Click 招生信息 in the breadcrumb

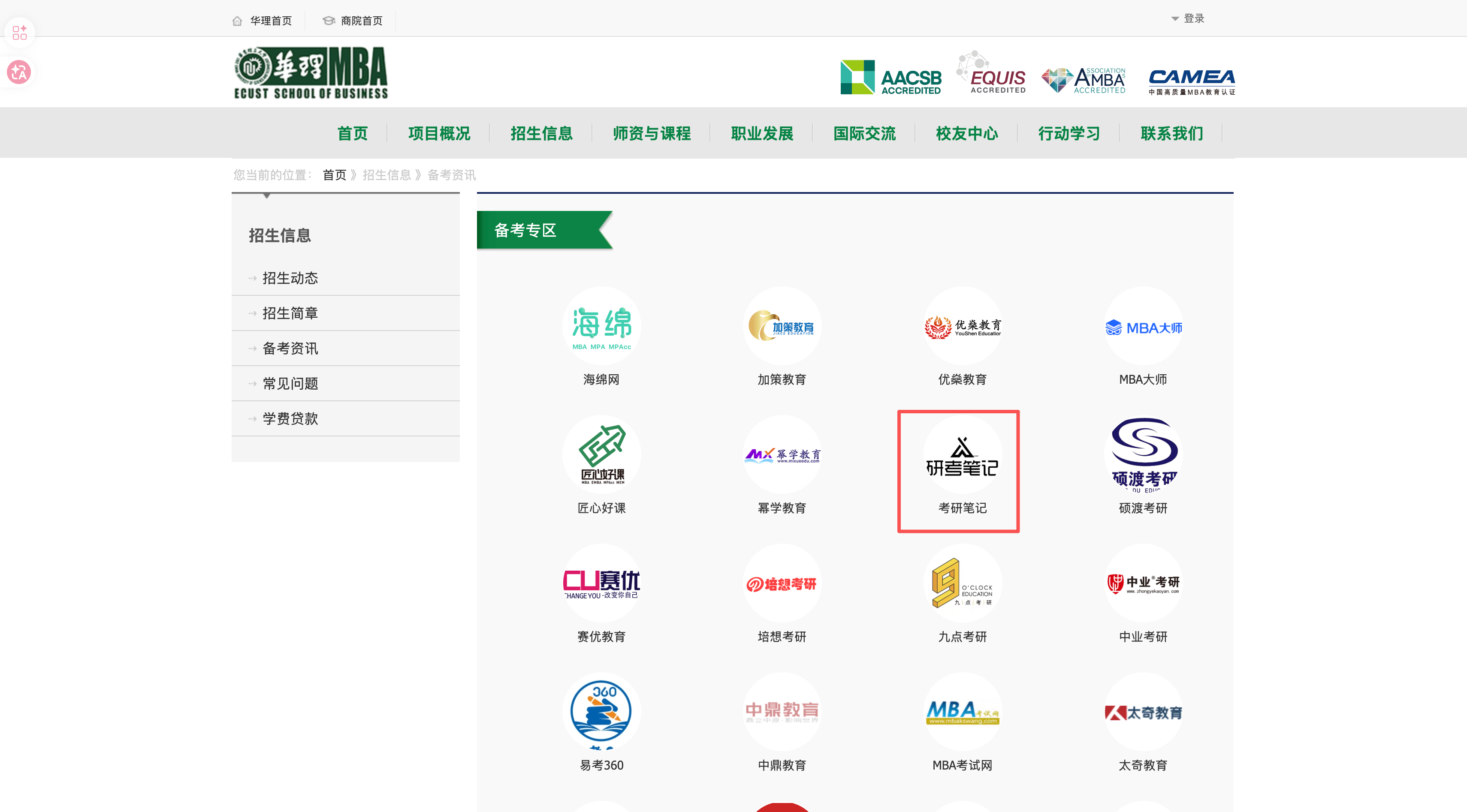tap(386, 174)
